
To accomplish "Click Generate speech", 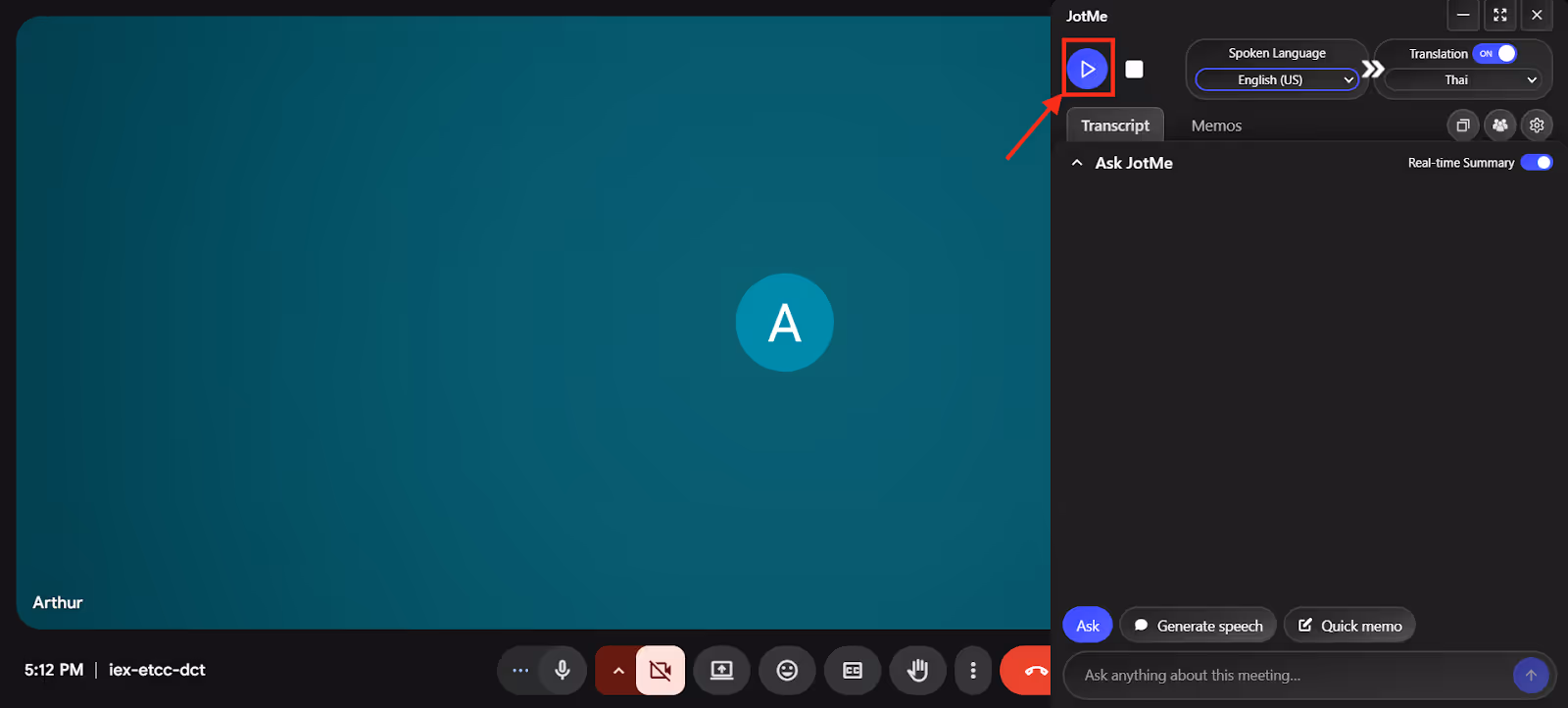I will click(x=1199, y=626).
